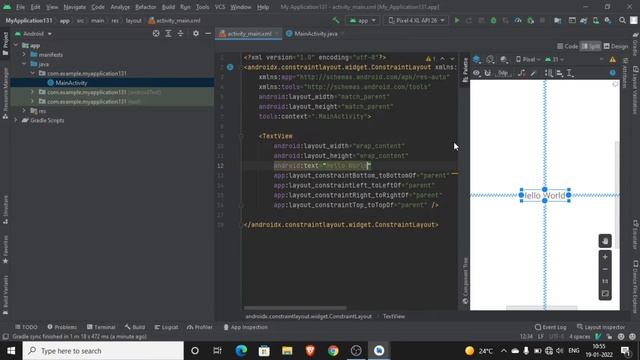Open the Problems tool window

point(62,327)
